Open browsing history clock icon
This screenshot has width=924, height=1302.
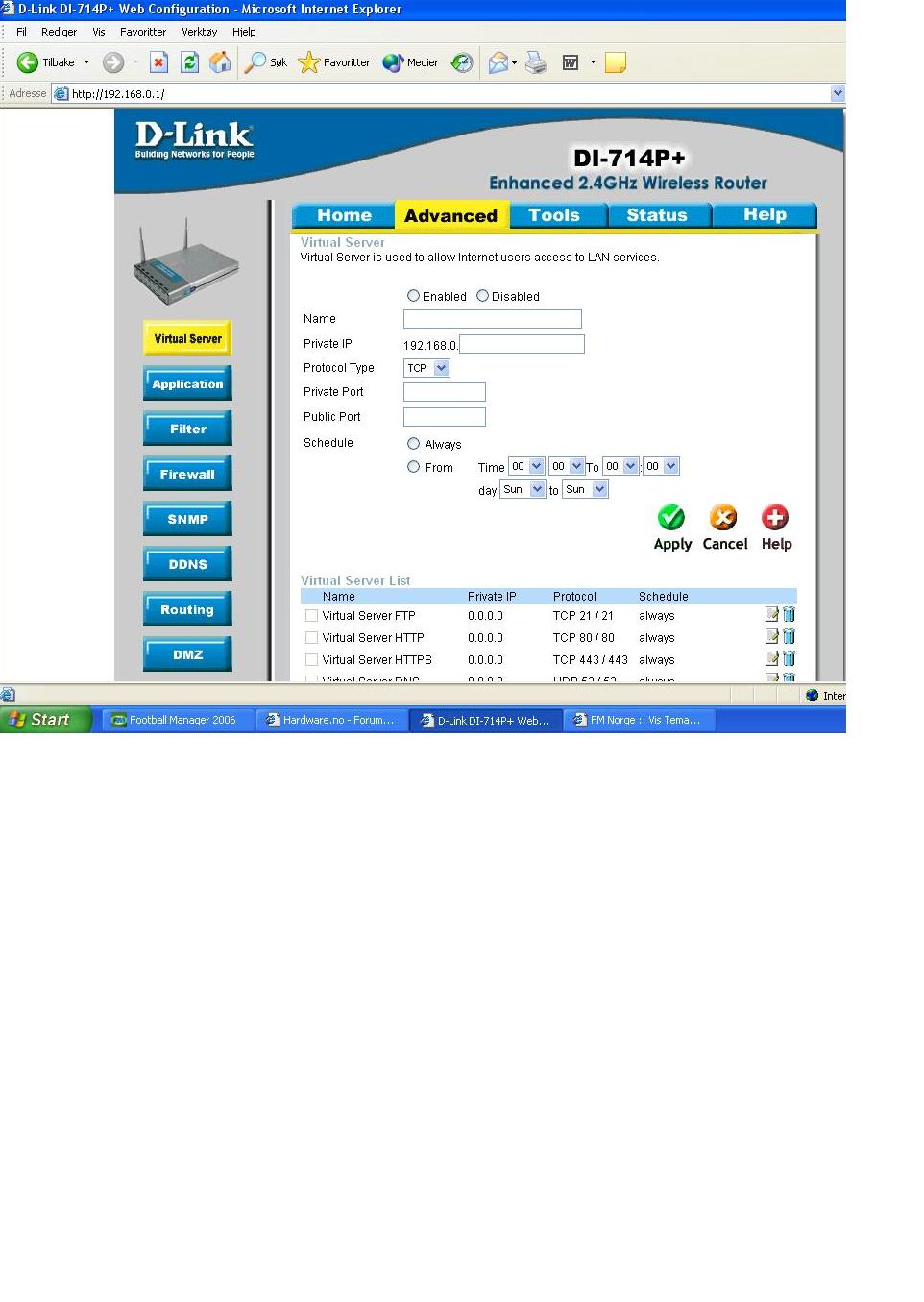click(x=462, y=62)
